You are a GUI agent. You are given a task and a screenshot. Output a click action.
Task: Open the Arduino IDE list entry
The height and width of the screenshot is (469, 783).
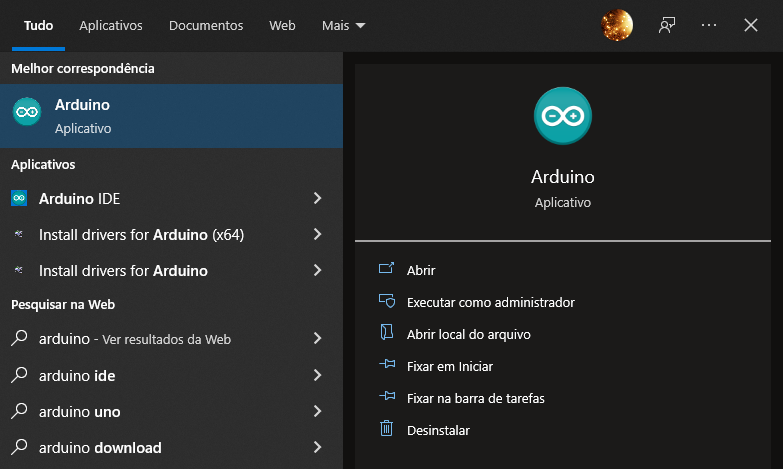click(x=171, y=198)
